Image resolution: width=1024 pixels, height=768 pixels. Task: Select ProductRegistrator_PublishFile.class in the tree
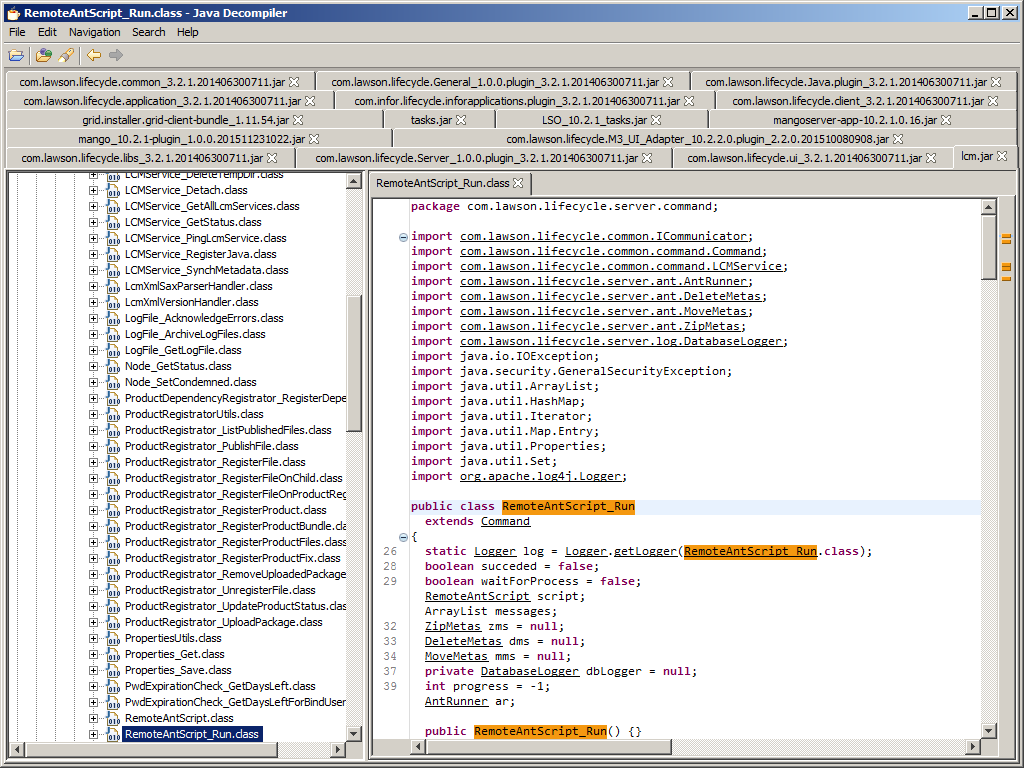[211, 446]
